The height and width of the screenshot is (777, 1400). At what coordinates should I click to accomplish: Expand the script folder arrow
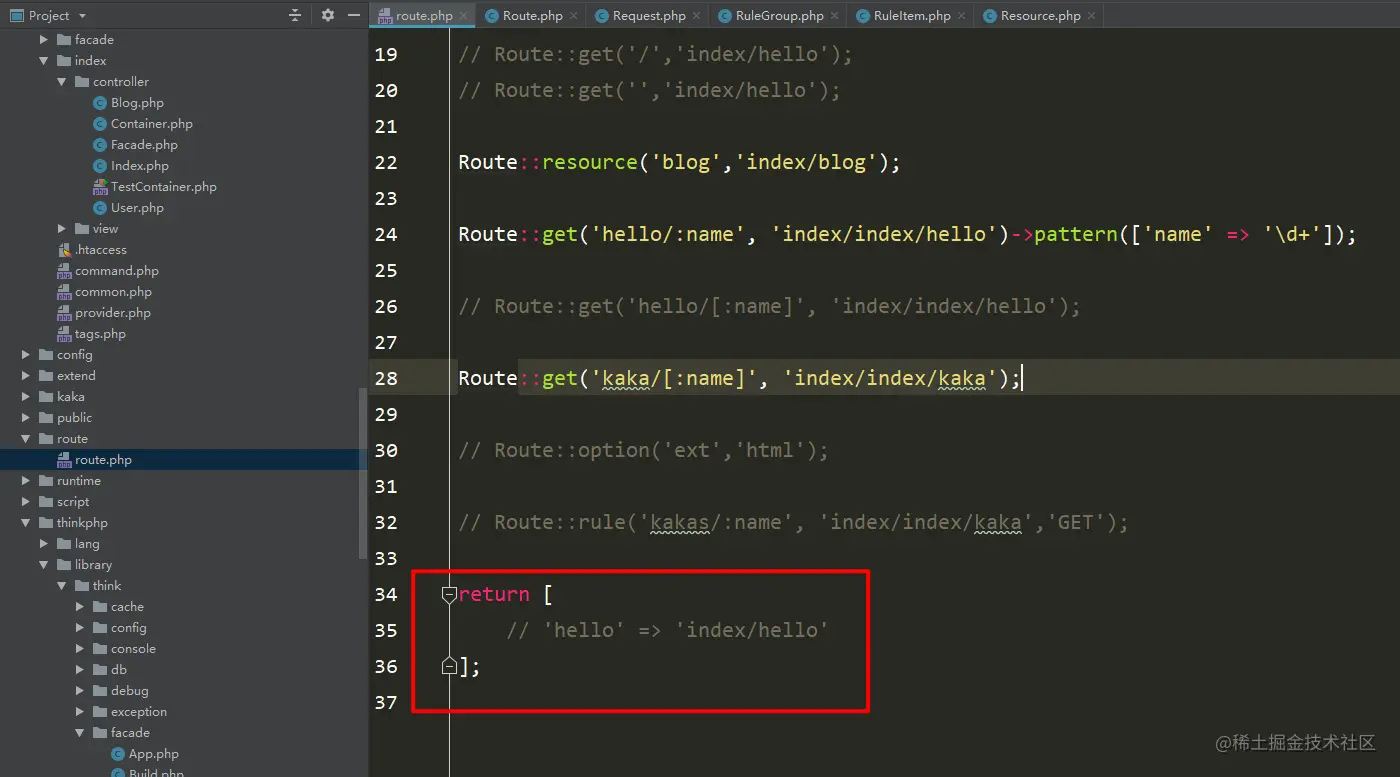coord(26,502)
